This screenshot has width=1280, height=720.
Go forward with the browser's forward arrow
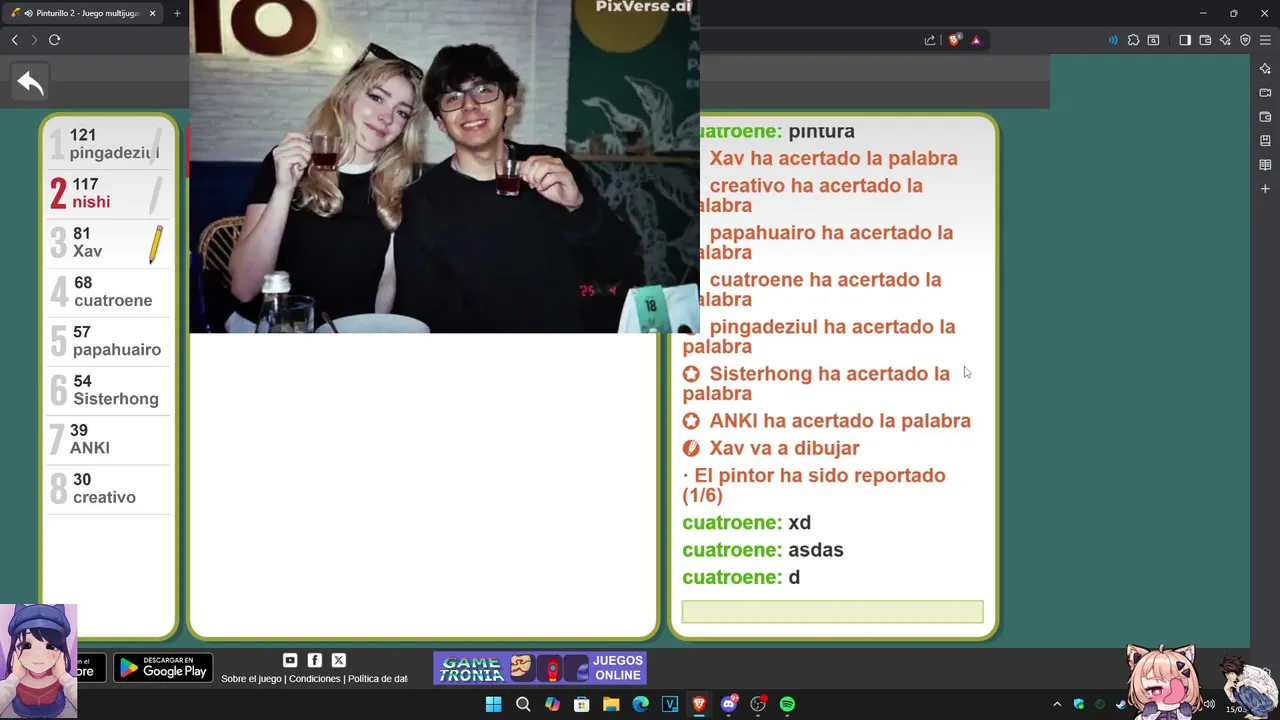pyautogui.click(x=34, y=40)
